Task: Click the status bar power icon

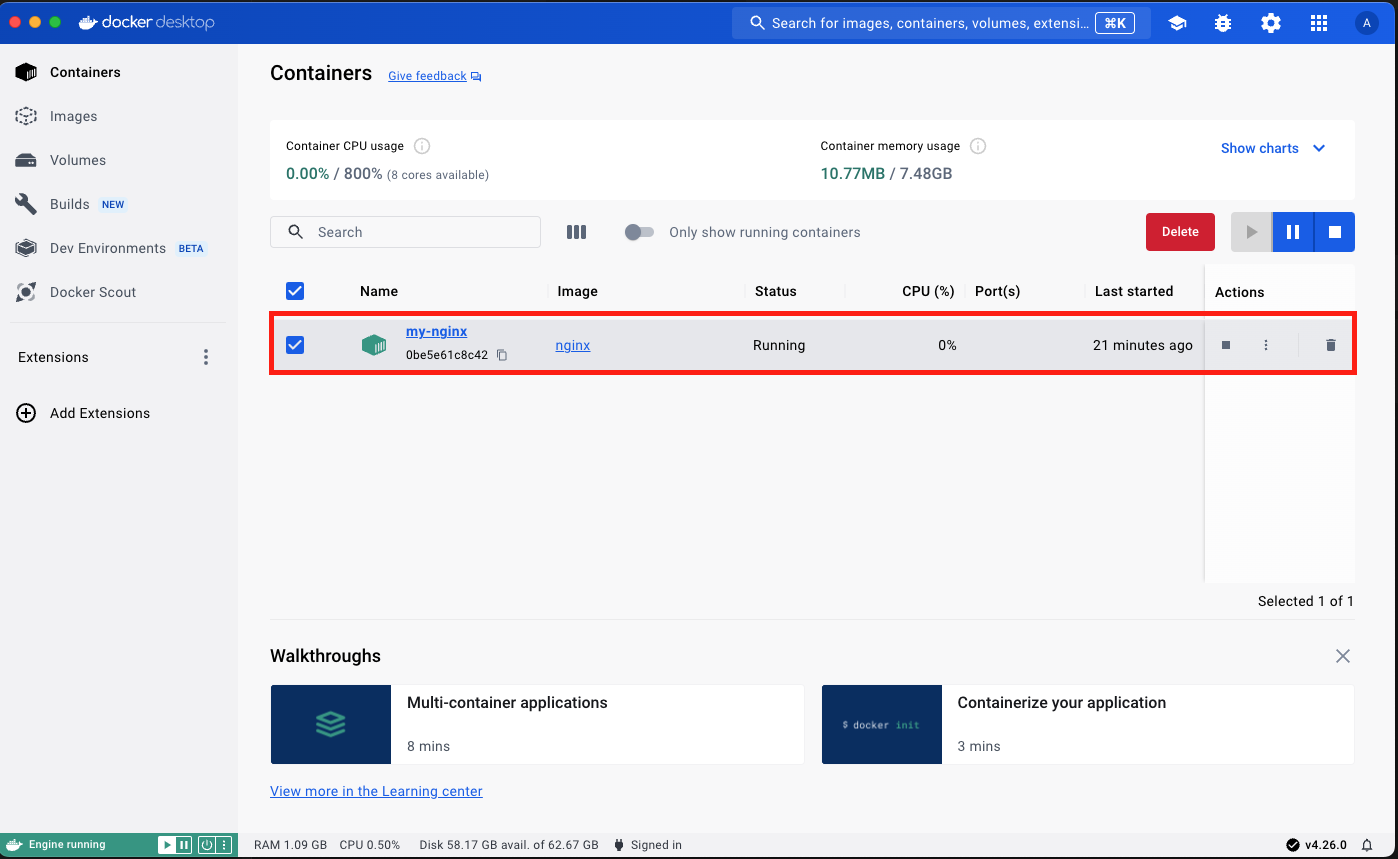Action: [206, 845]
